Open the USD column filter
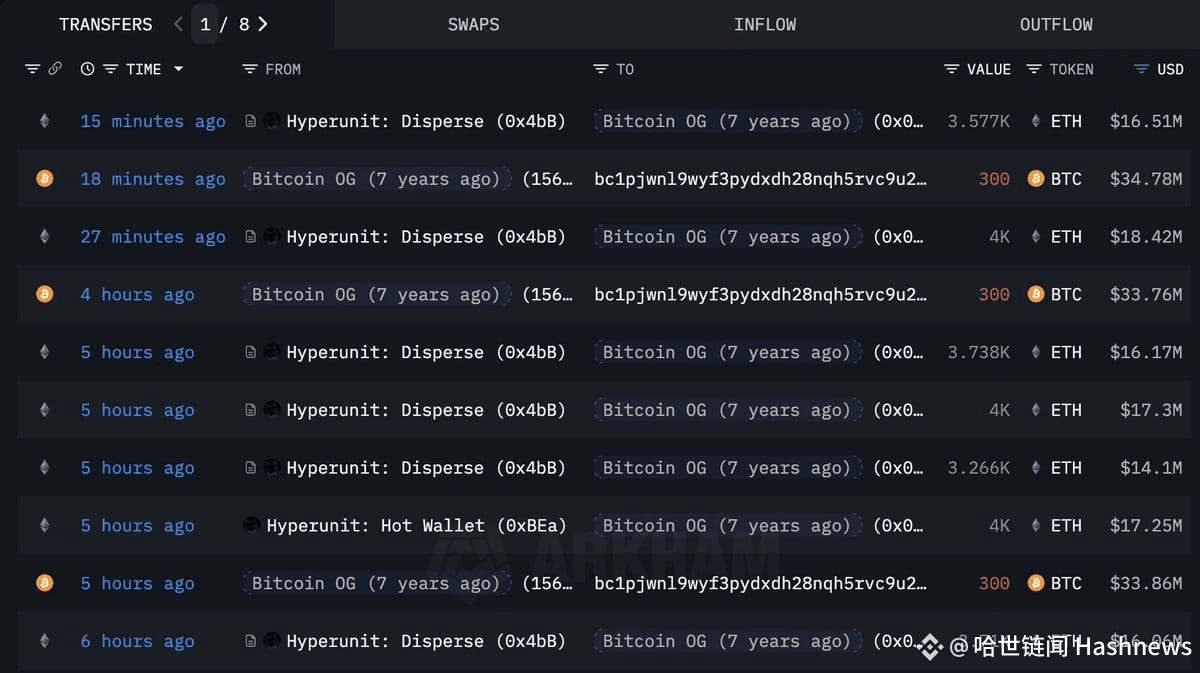The width and height of the screenshot is (1200, 673). click(x=1141, y=69)
